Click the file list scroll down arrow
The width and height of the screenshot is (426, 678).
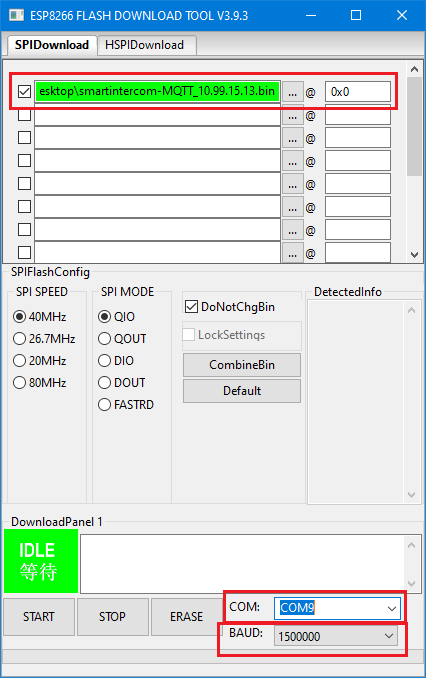pyautogui.click(x=414, y=255)
